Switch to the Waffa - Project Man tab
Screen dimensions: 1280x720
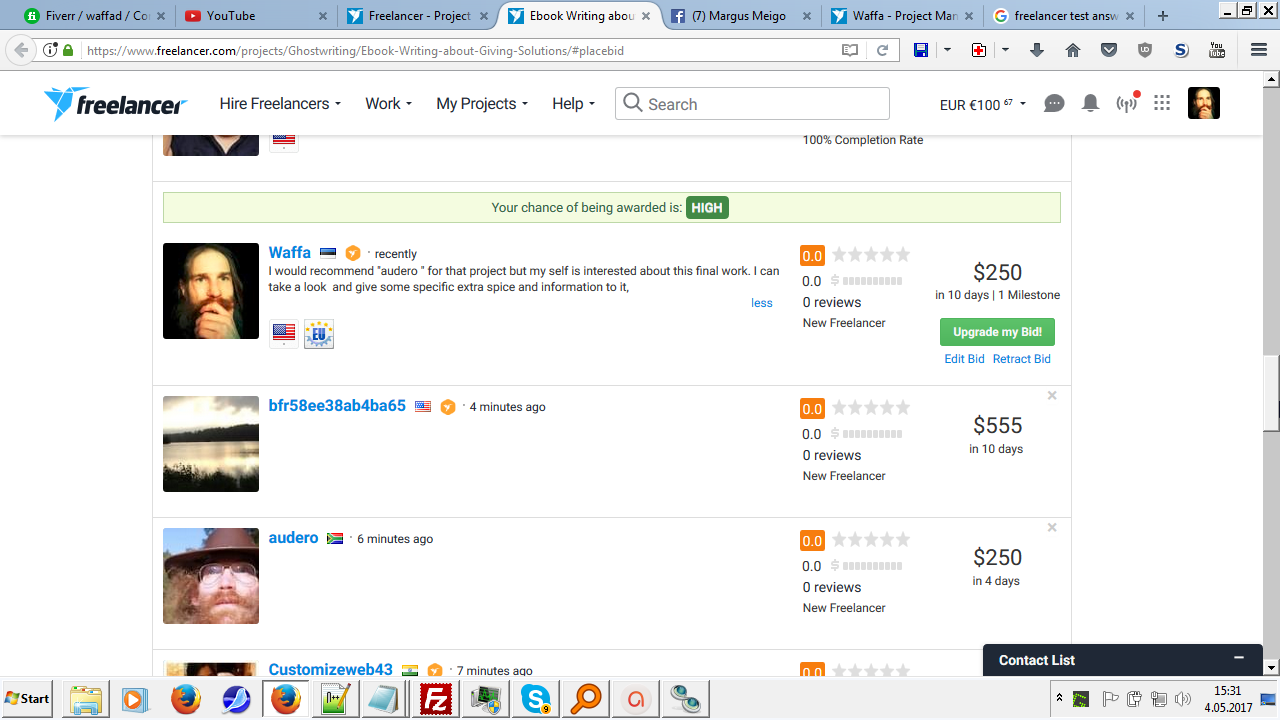pos(902,16)
